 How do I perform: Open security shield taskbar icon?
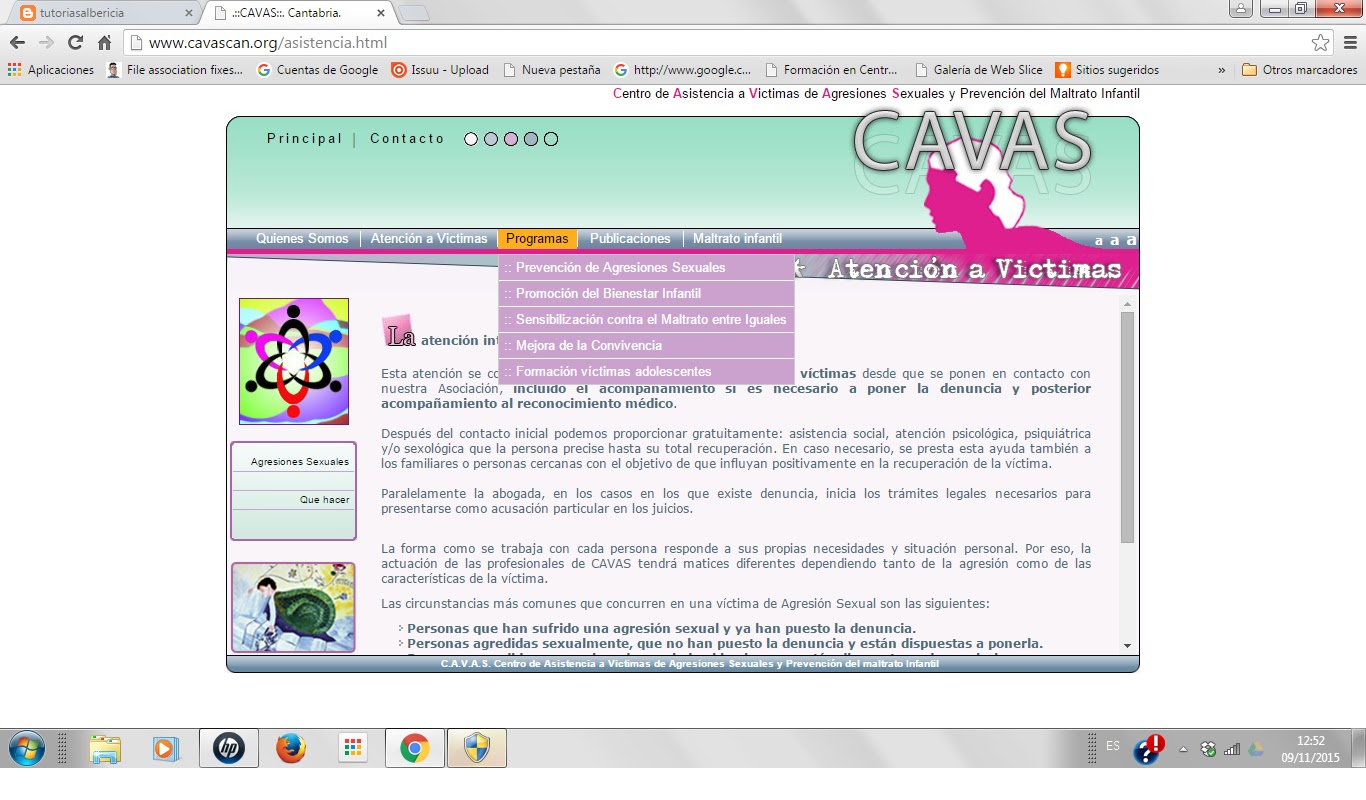click(x=477, y=748)
